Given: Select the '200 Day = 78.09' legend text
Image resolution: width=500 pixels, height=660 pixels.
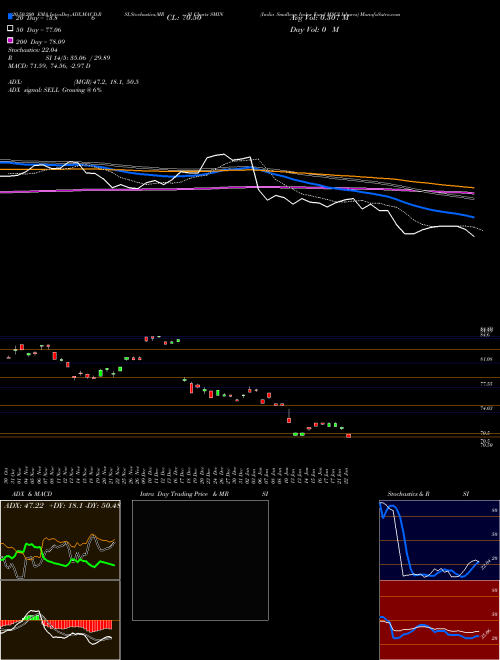Looking at the screenshot, I should (40, 42).
